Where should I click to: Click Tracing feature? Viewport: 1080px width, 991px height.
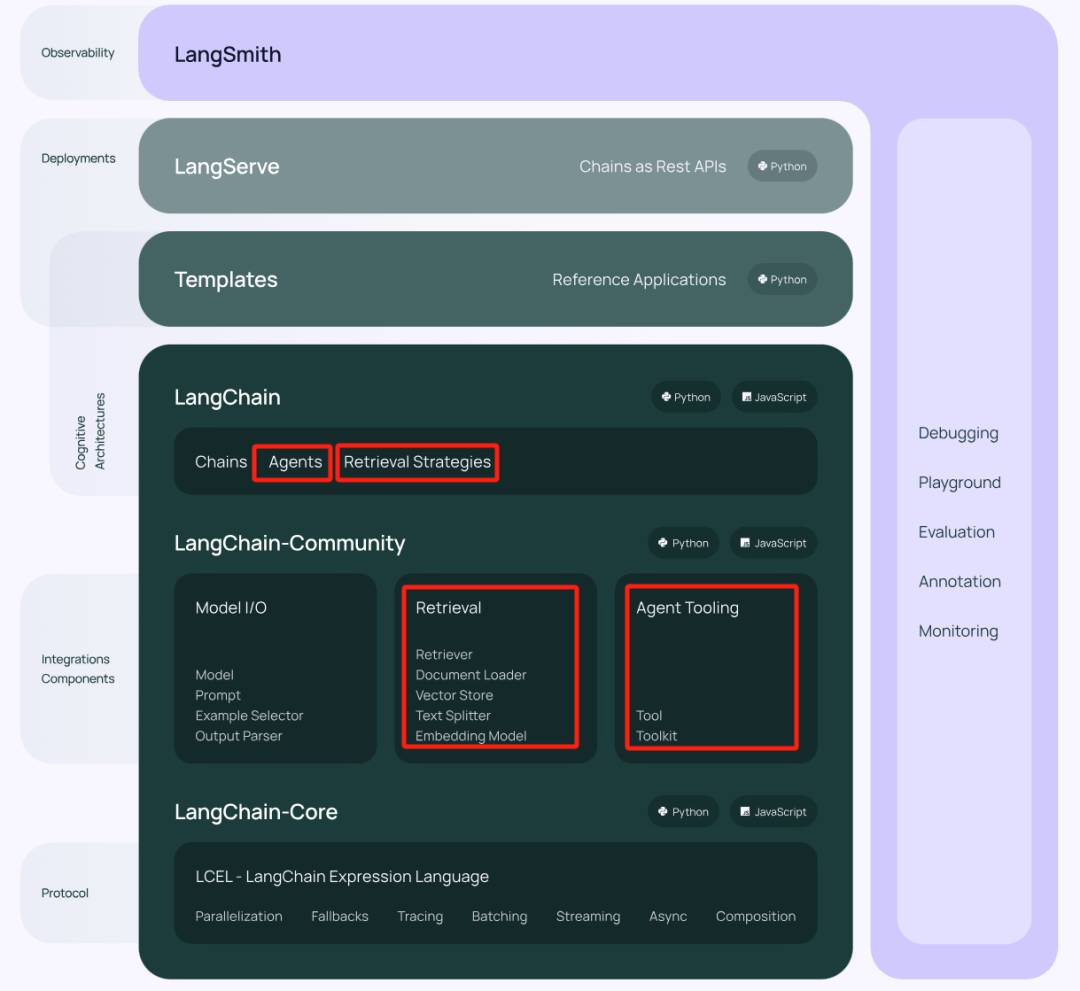pyautogui.click(x=419, y=916)
